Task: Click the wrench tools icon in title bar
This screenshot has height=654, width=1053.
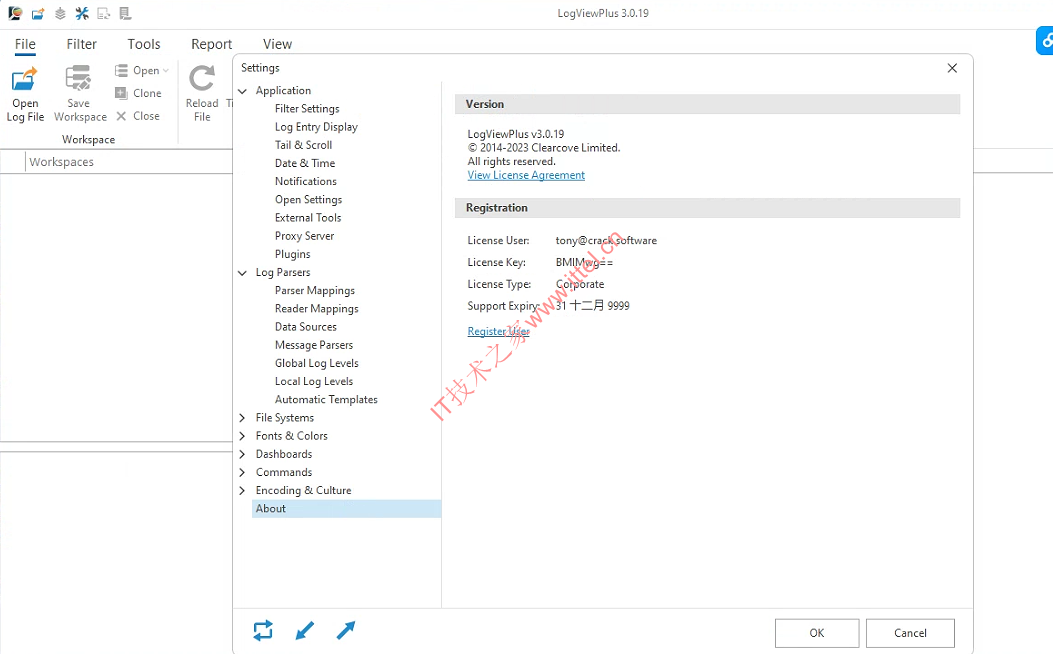Action: coord(82,13)
